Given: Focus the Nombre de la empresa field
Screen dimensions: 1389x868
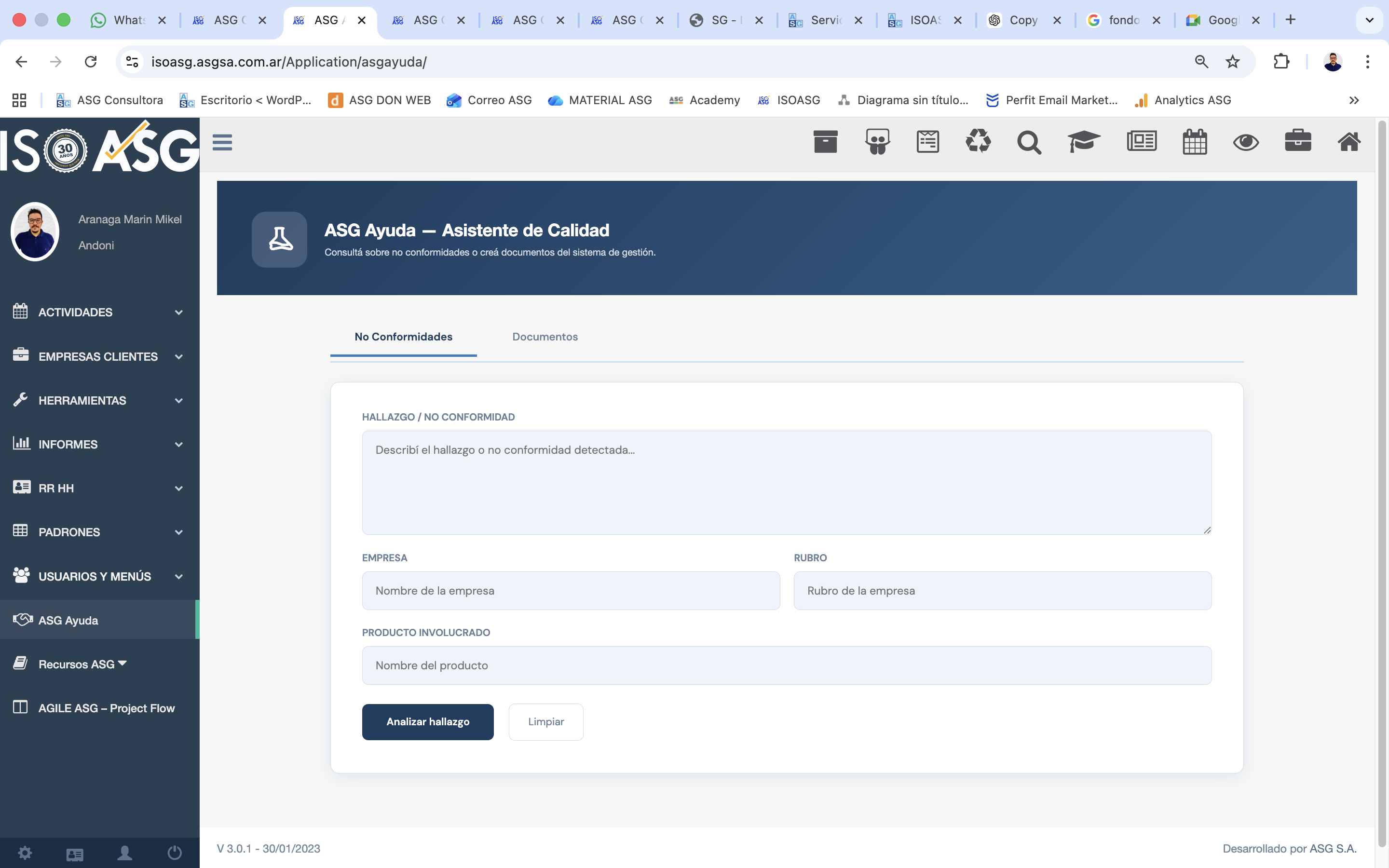Looking at the screenshot, I should (571, 591).
